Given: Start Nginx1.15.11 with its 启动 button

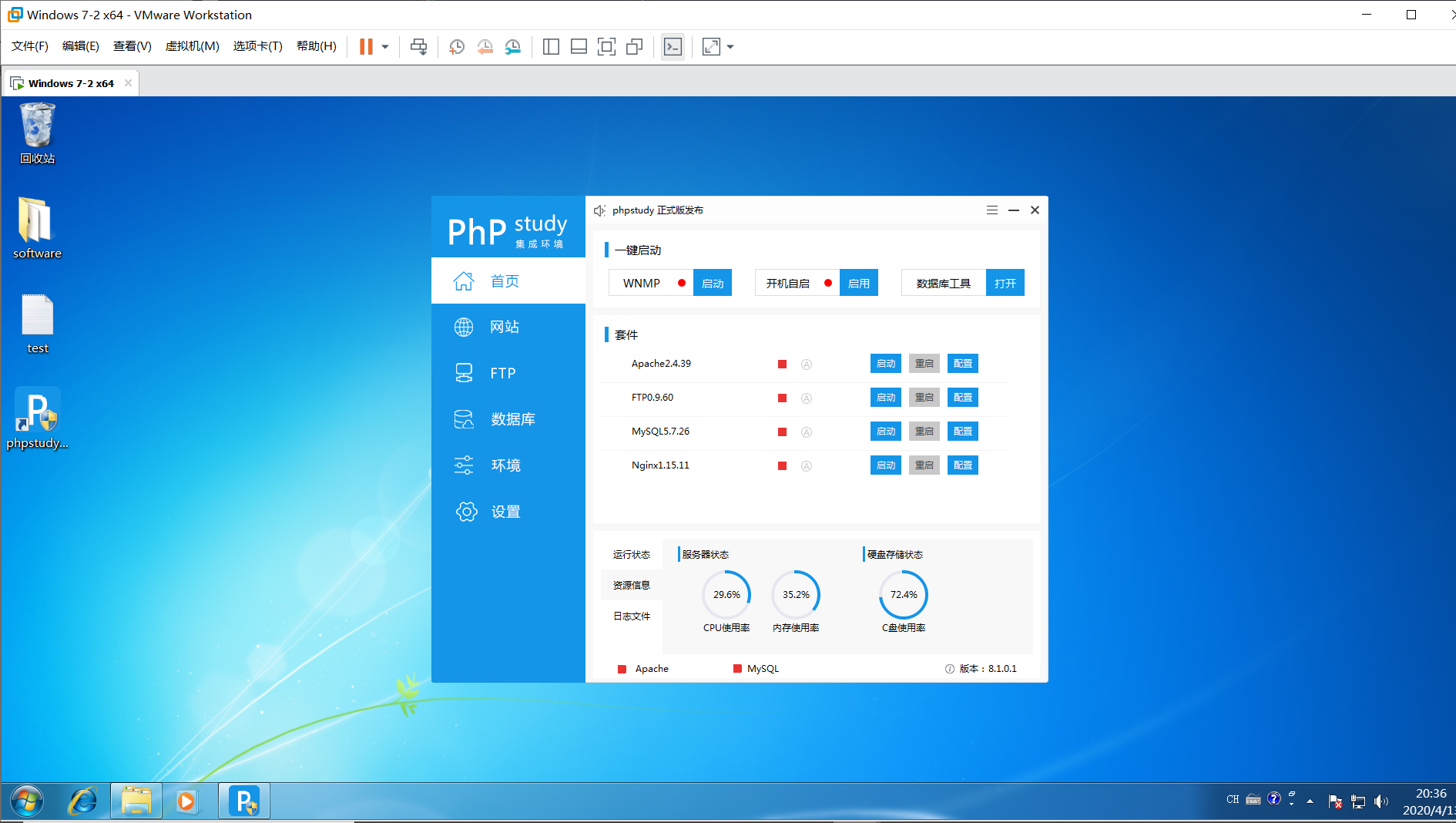Looking at the screenshot, I should (886, 465).
